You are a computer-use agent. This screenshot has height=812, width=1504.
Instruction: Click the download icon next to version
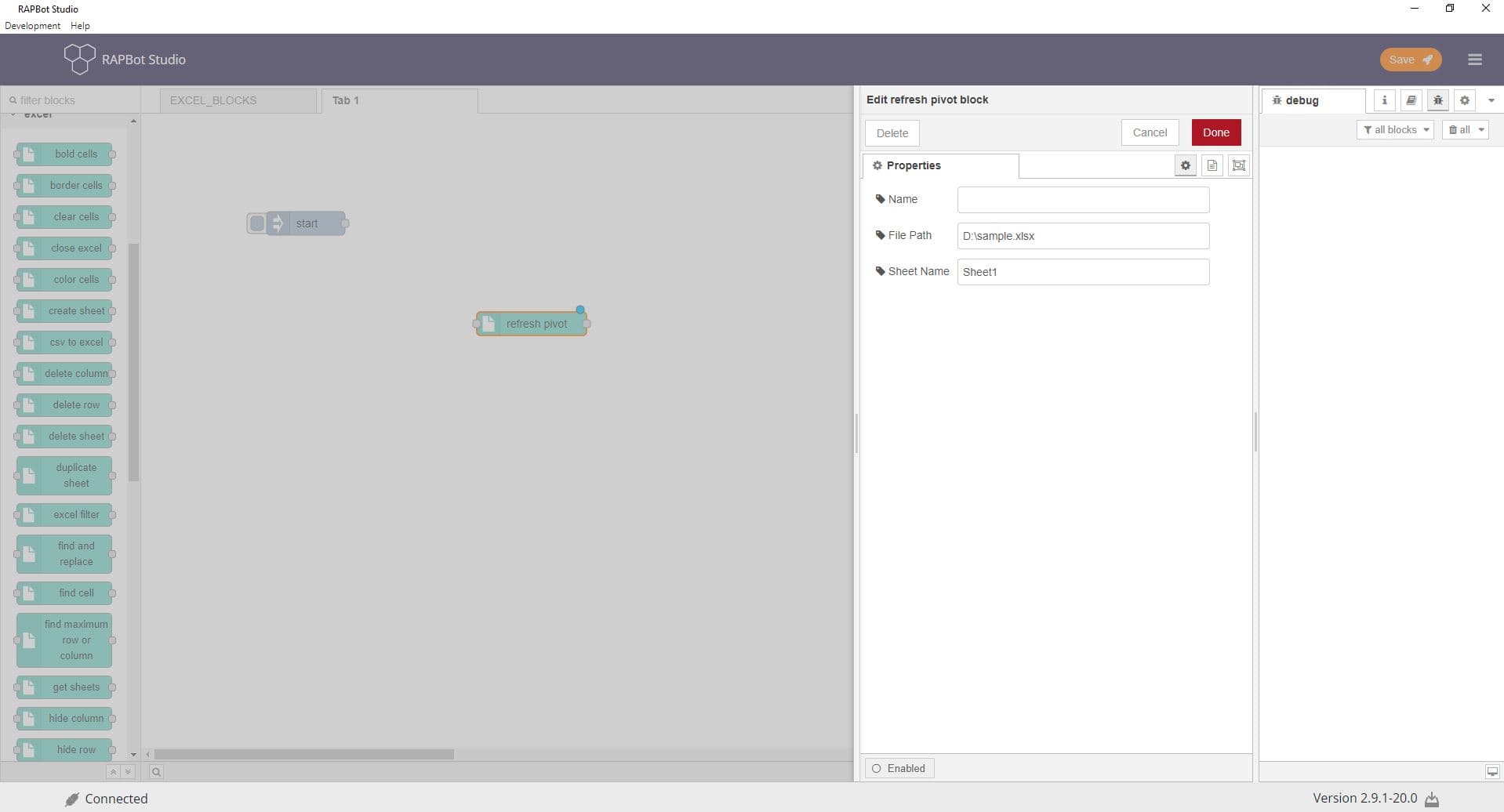(x=1432, y=799)
